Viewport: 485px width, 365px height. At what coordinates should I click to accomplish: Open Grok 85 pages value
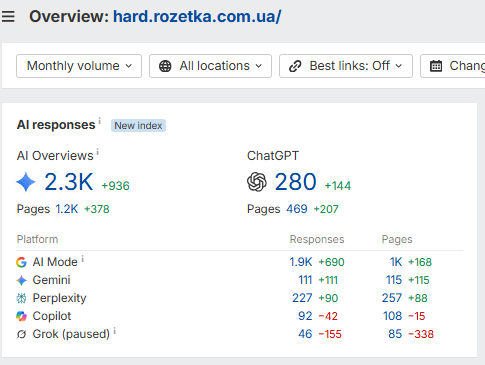point(395,334)
